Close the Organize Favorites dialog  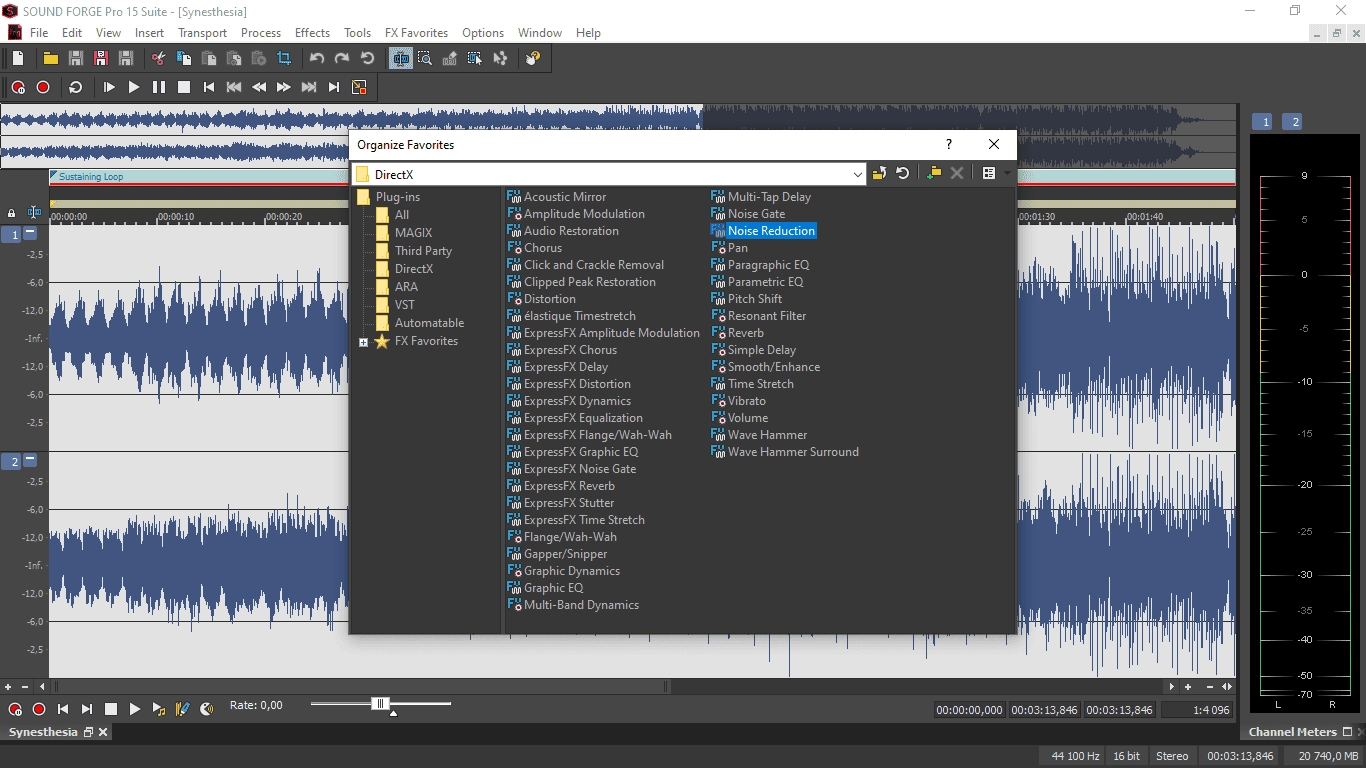994,145
